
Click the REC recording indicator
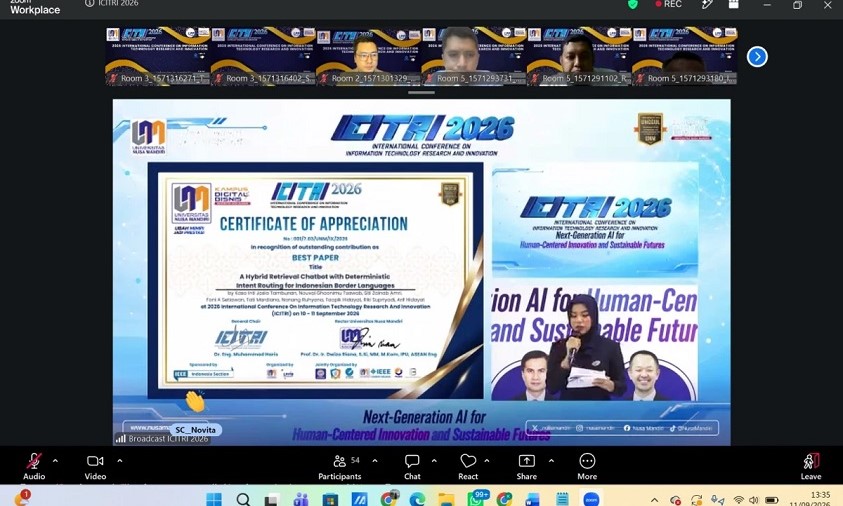(668, 4)
